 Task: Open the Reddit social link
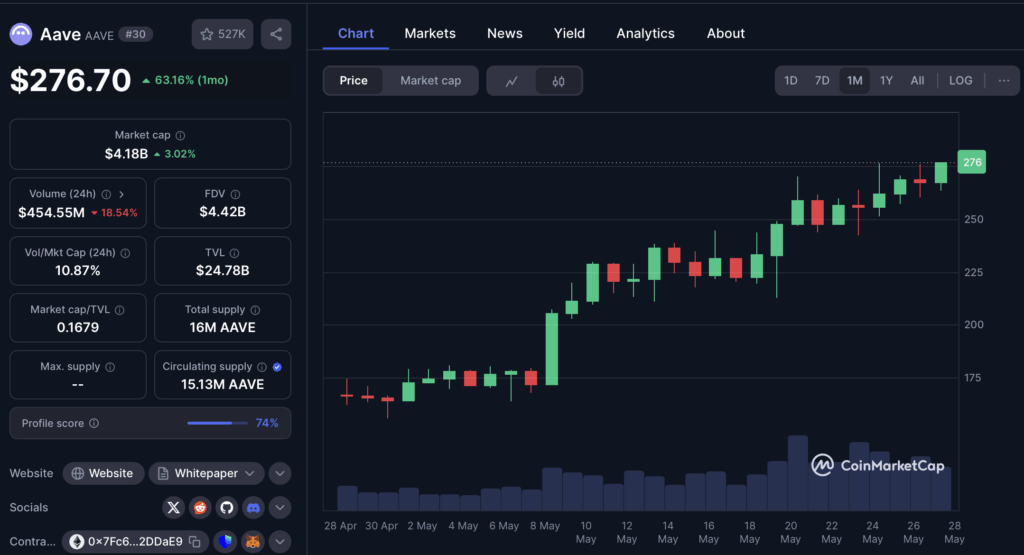(x=200, y=507)
